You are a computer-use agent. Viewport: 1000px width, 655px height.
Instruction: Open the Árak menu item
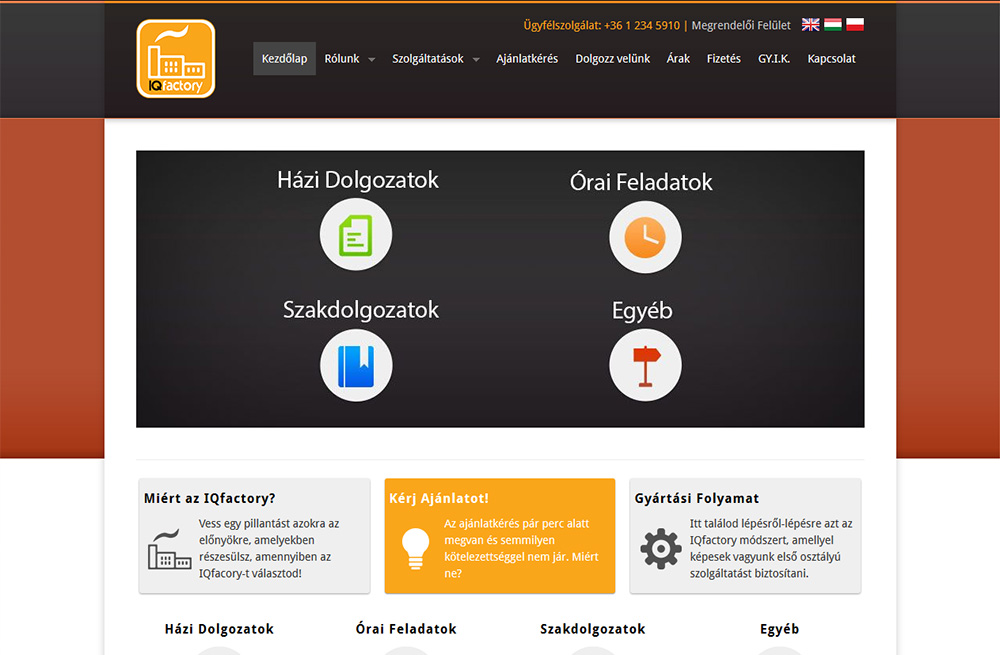678,59
